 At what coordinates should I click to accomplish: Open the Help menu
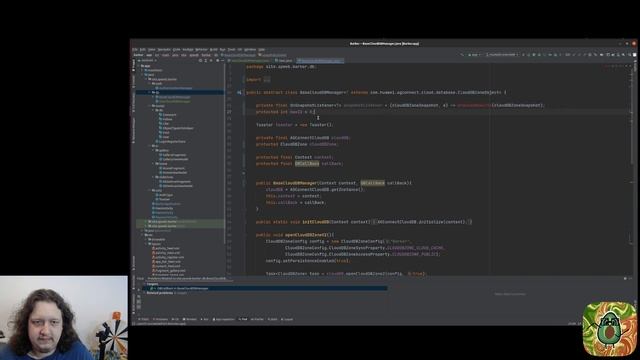coord(261,50)
